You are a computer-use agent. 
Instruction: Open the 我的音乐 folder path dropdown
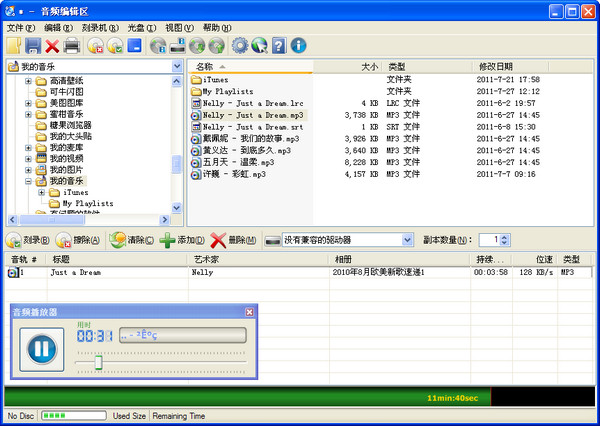click(177, 66)
